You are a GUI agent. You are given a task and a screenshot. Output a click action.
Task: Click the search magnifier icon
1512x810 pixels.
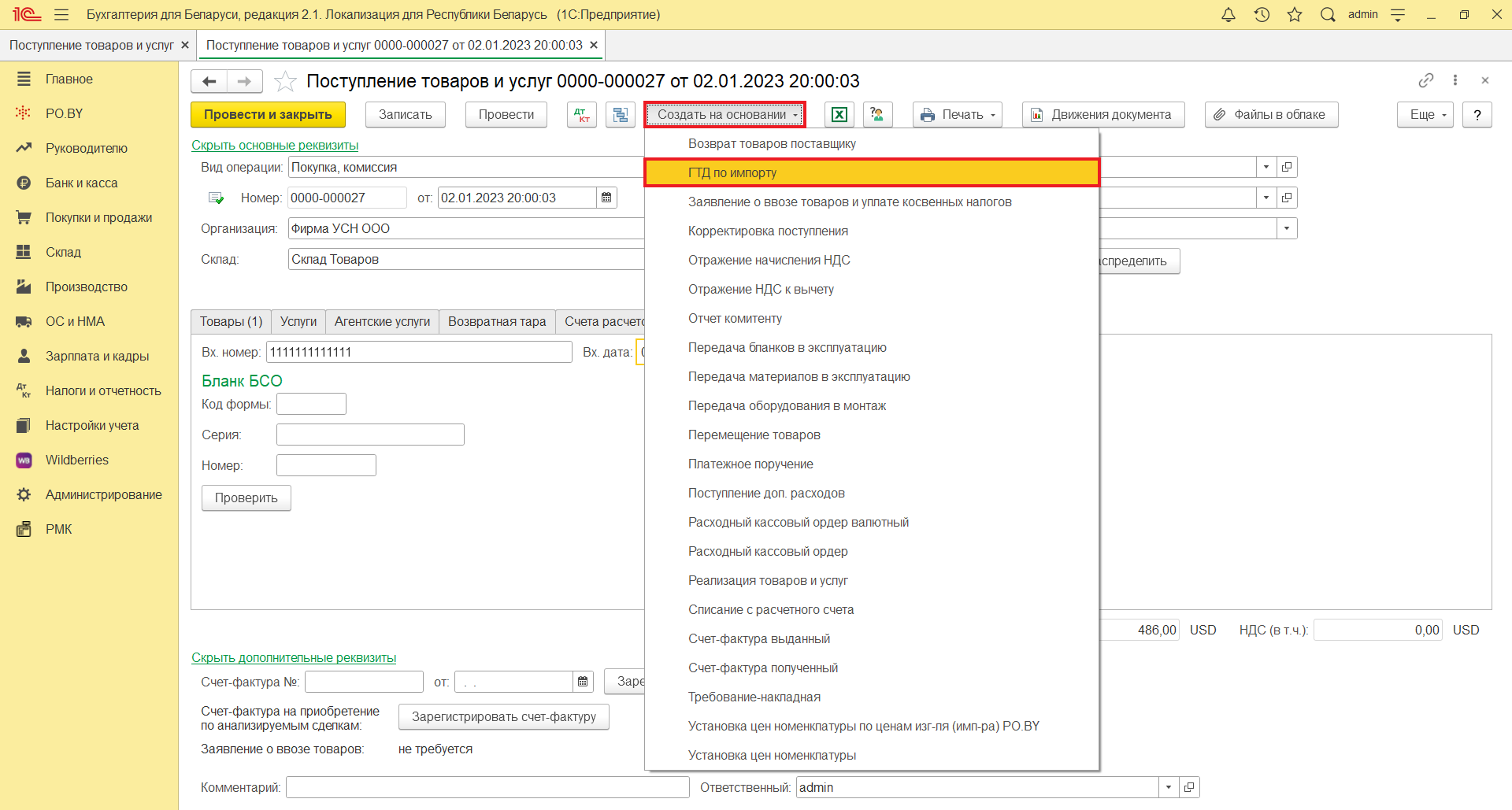(1328, 15)
